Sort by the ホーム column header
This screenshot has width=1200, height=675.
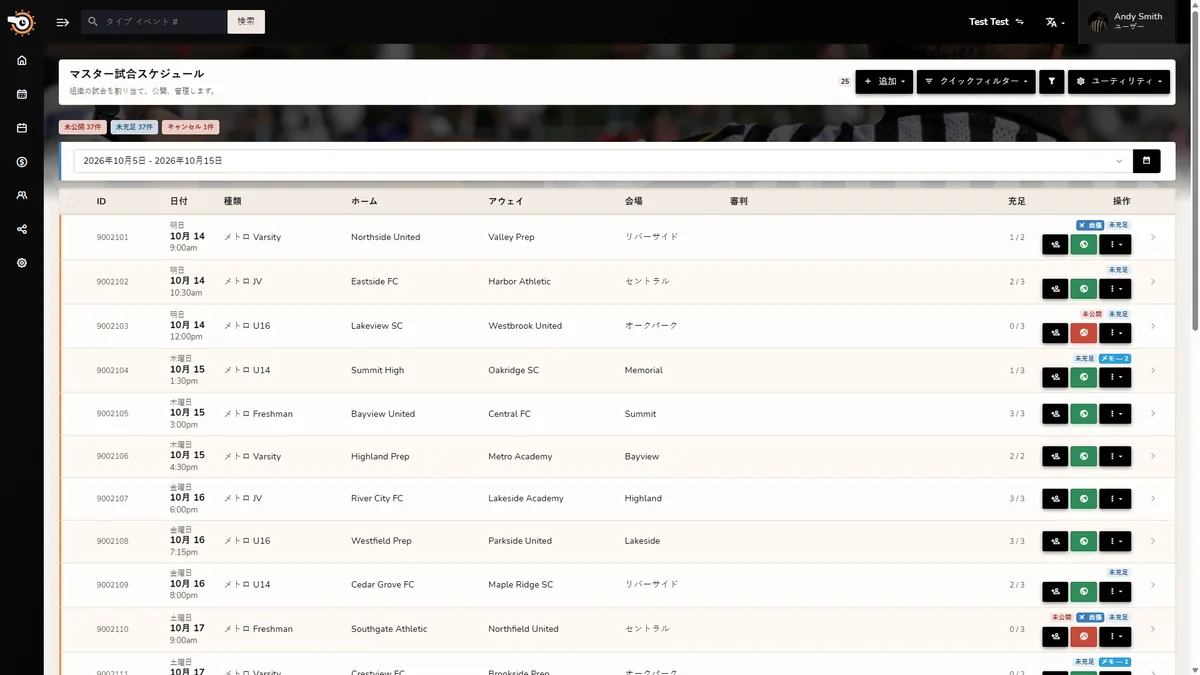[364, 201]
